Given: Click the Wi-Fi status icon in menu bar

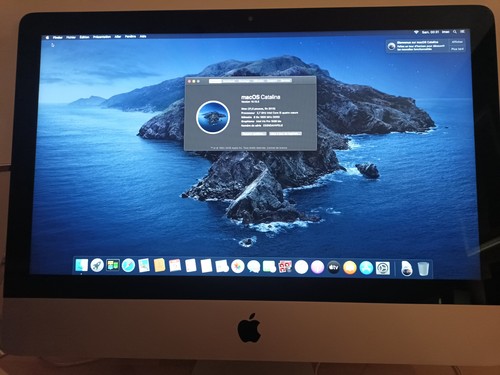Looking at the screenshot, I should [416, 32].
